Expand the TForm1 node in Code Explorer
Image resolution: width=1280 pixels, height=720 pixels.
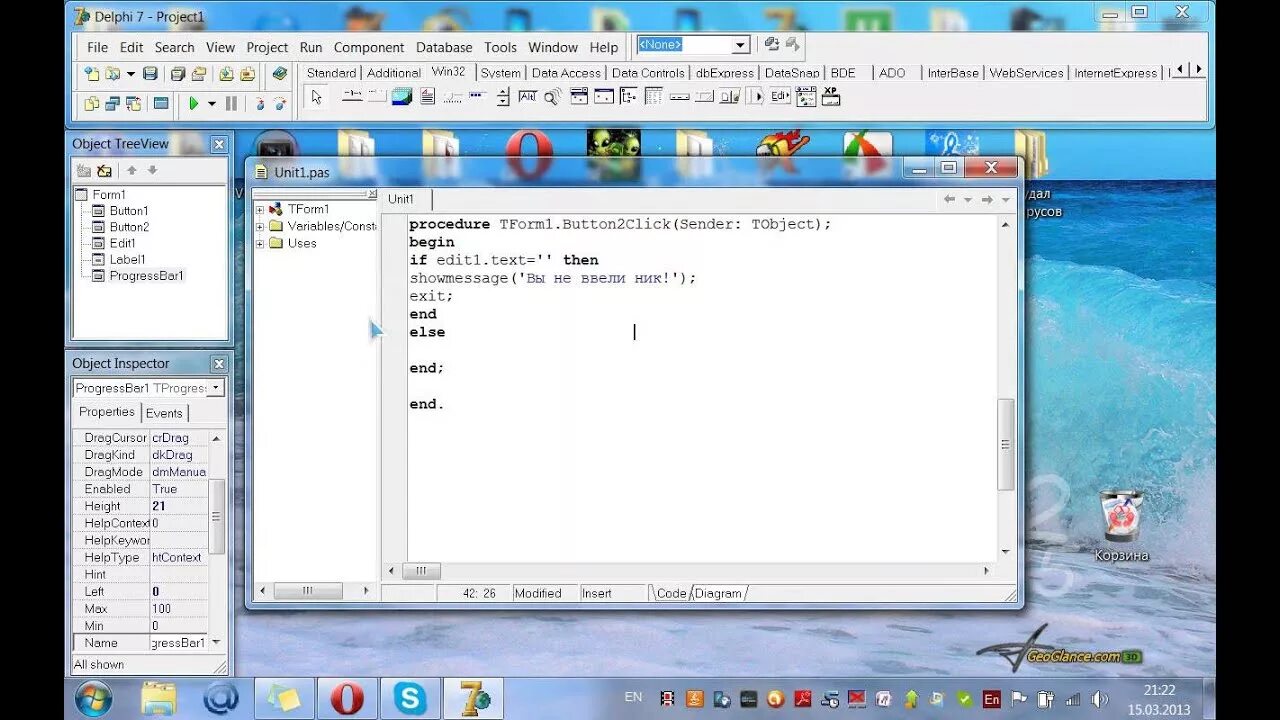click(260, 209)
